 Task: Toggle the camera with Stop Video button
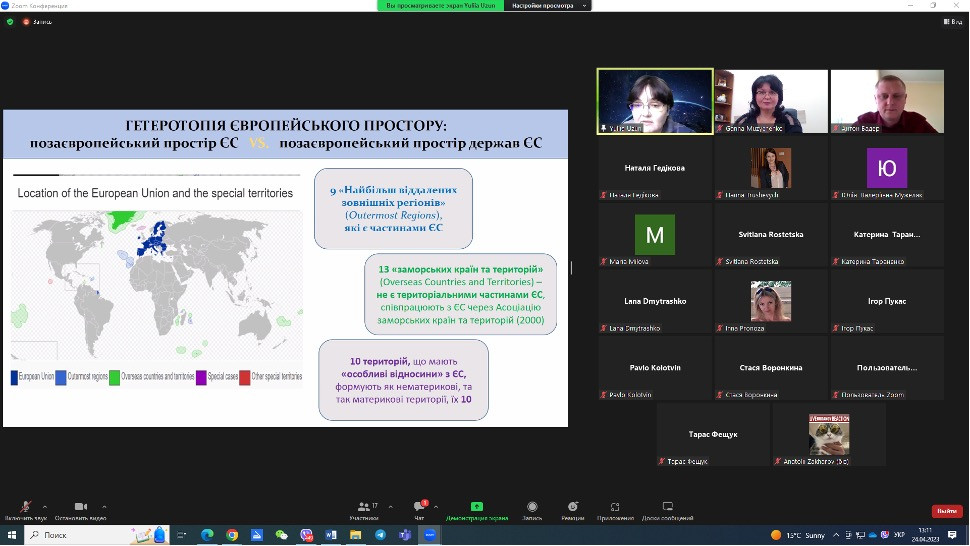pyautogui.click(x=80, y=508)
